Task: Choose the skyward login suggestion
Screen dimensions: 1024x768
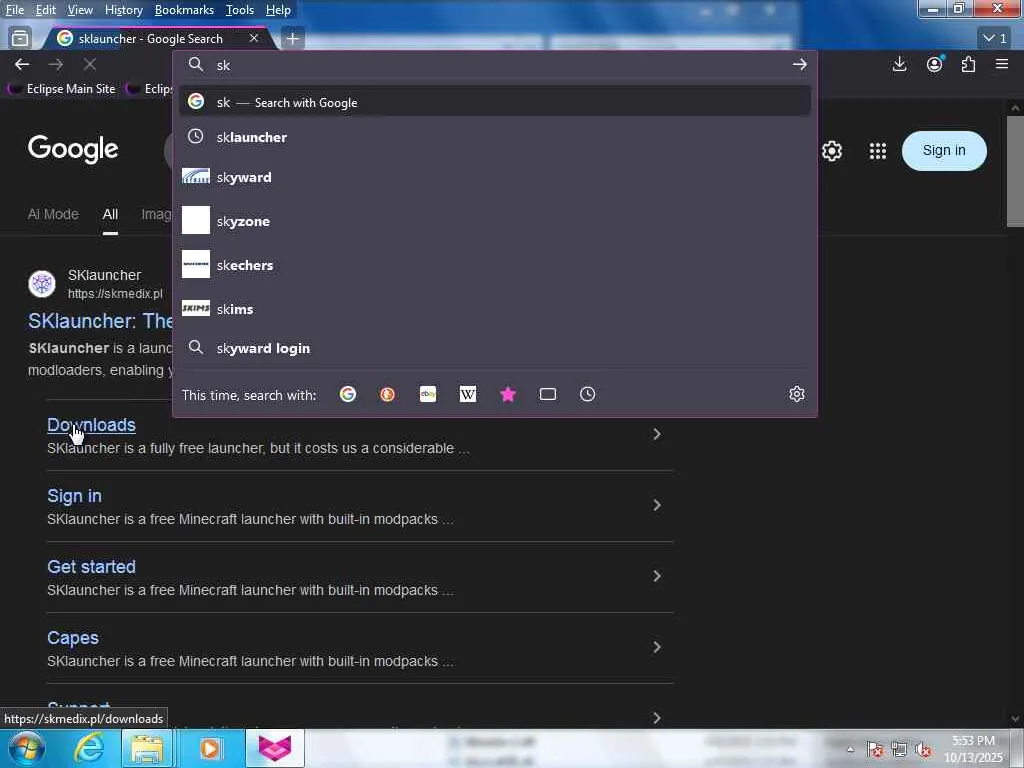Action: 495,348
